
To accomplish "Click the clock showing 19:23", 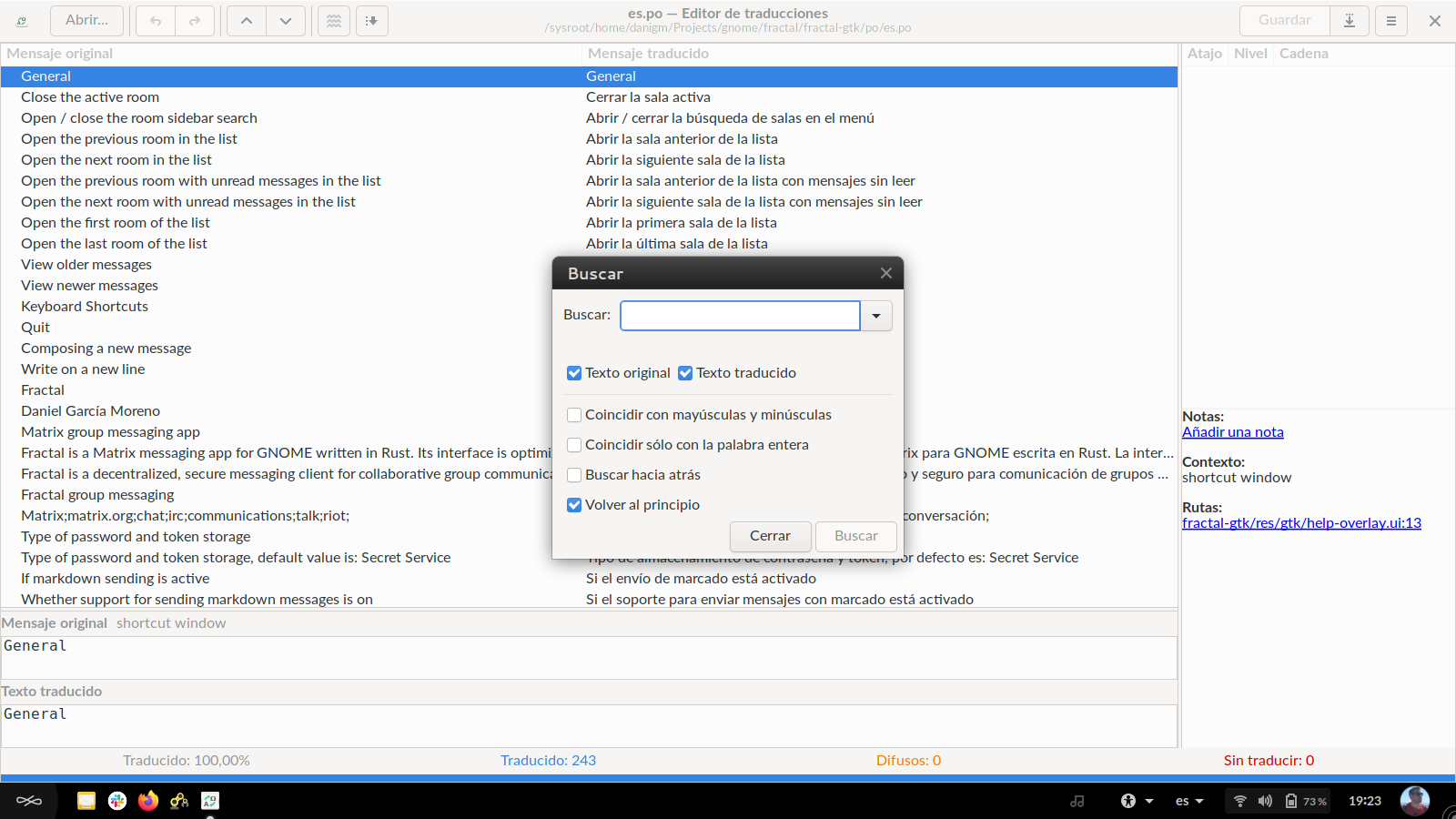I will [x=1364, y=801].
